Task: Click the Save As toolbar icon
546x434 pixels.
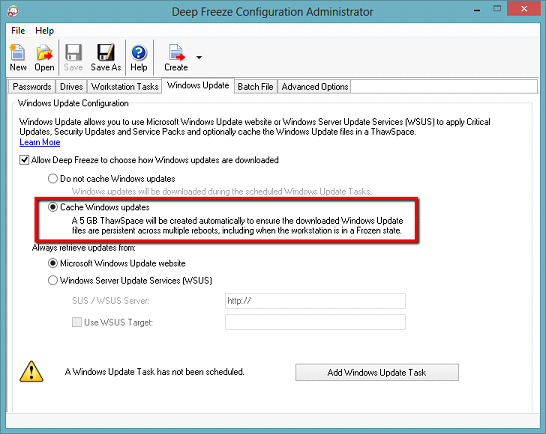Action: pyautogui.click(x=106, y=57)
